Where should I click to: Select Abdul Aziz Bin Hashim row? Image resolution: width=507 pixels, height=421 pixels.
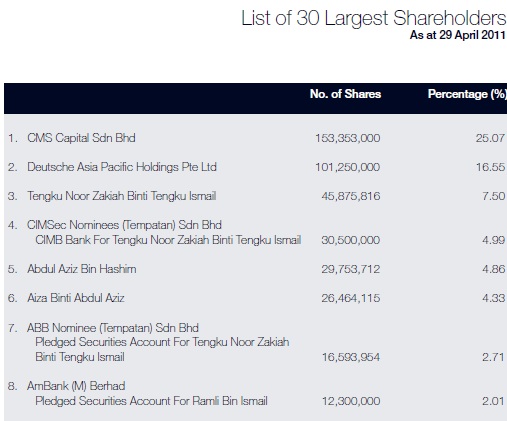pyautogui.click(x=82, y=269)
